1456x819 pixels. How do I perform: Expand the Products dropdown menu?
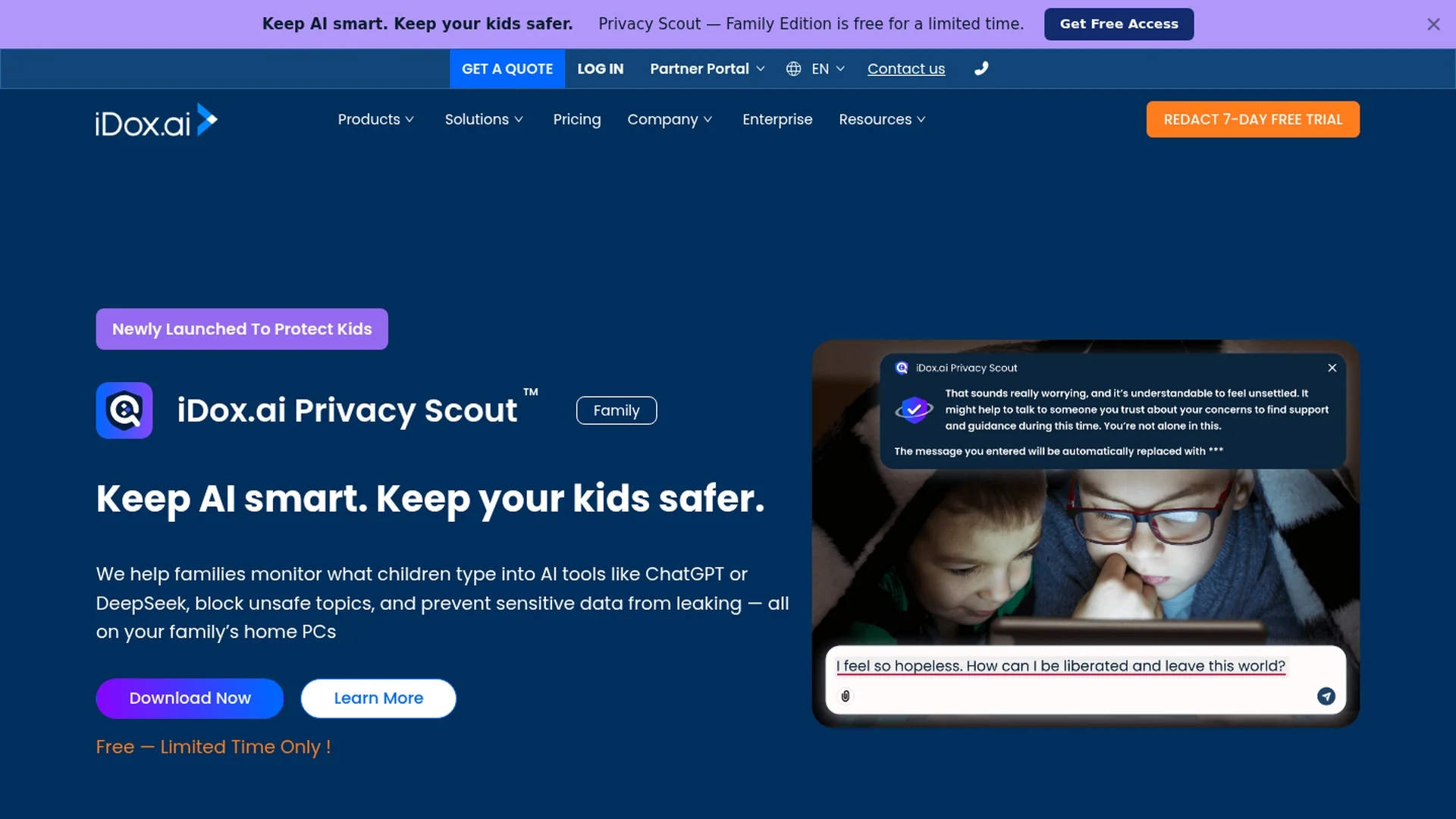pos(376,119)
